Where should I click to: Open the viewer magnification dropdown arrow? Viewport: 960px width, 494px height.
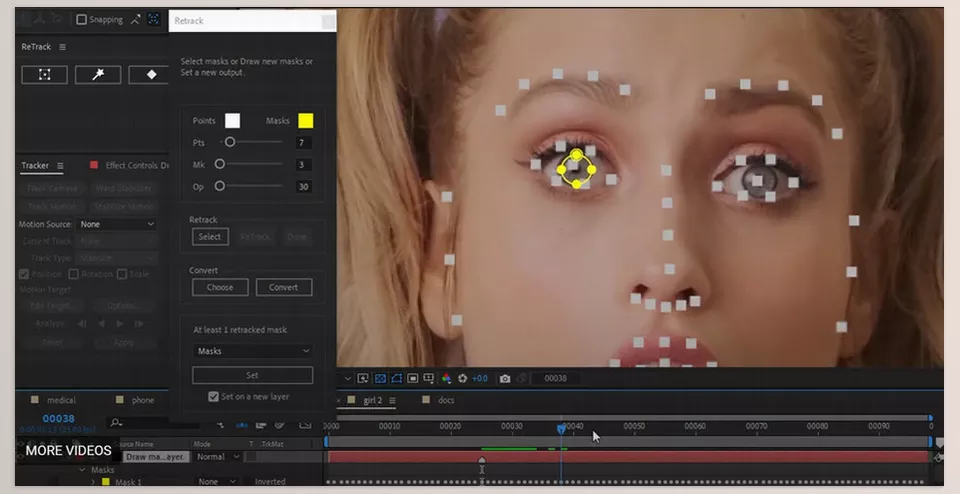coord(348,378)
